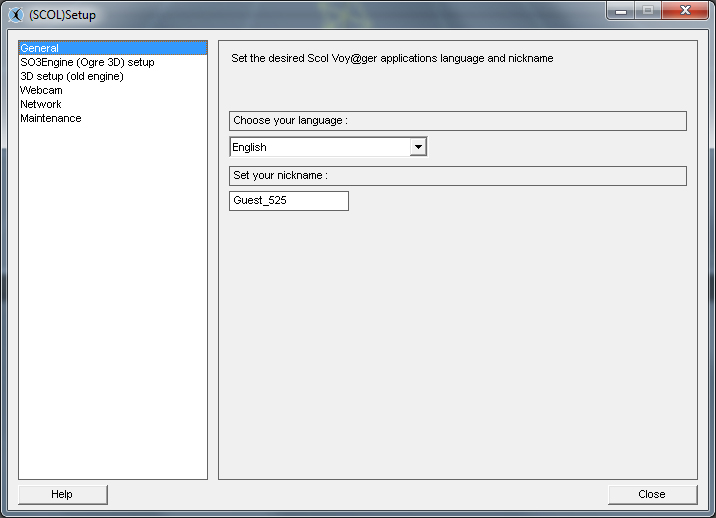Click the English language combo box

click(328, 147)
